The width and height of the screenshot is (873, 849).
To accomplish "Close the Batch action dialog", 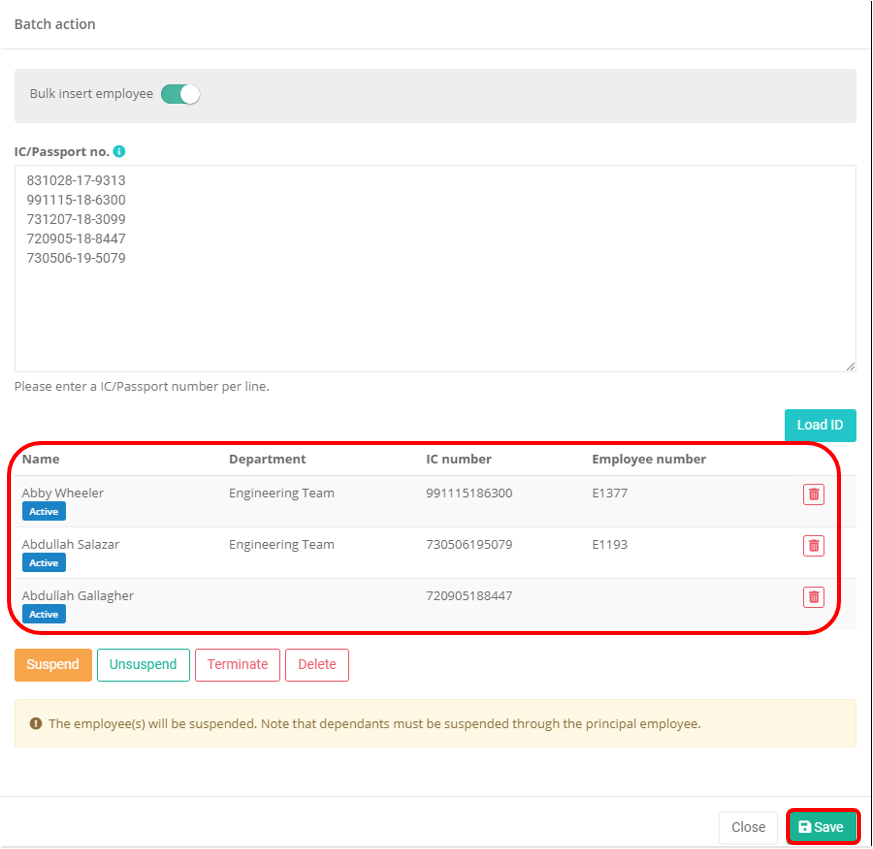I will click(748, 827).
